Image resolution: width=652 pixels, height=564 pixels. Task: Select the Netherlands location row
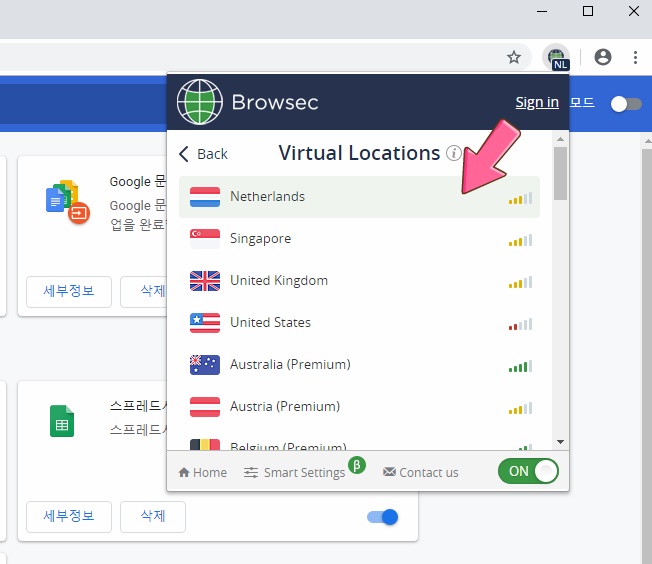pos(359,197)
